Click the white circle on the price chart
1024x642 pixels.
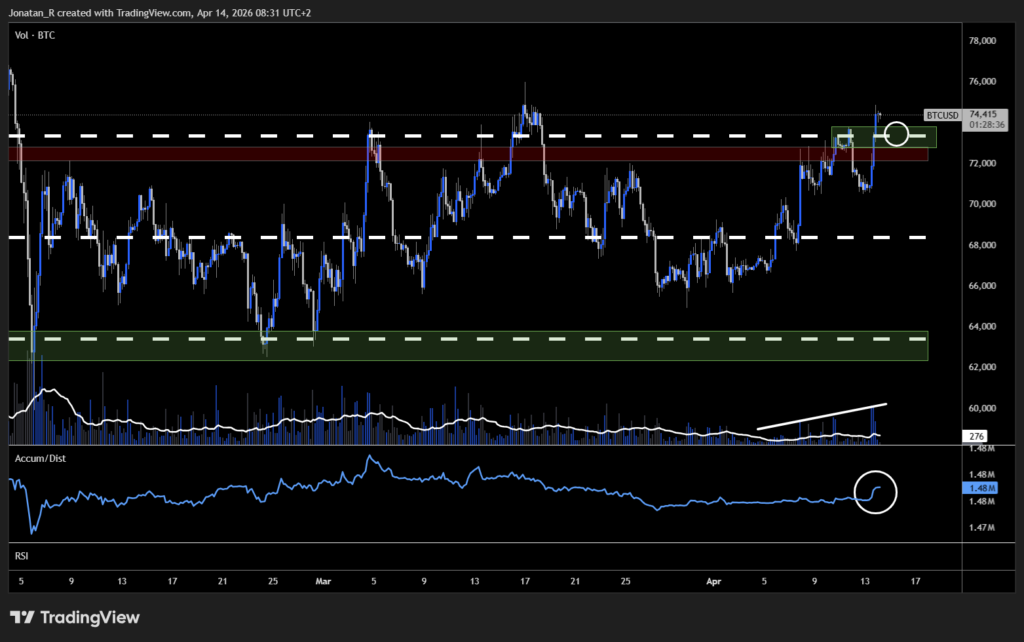tap(897, 133)
